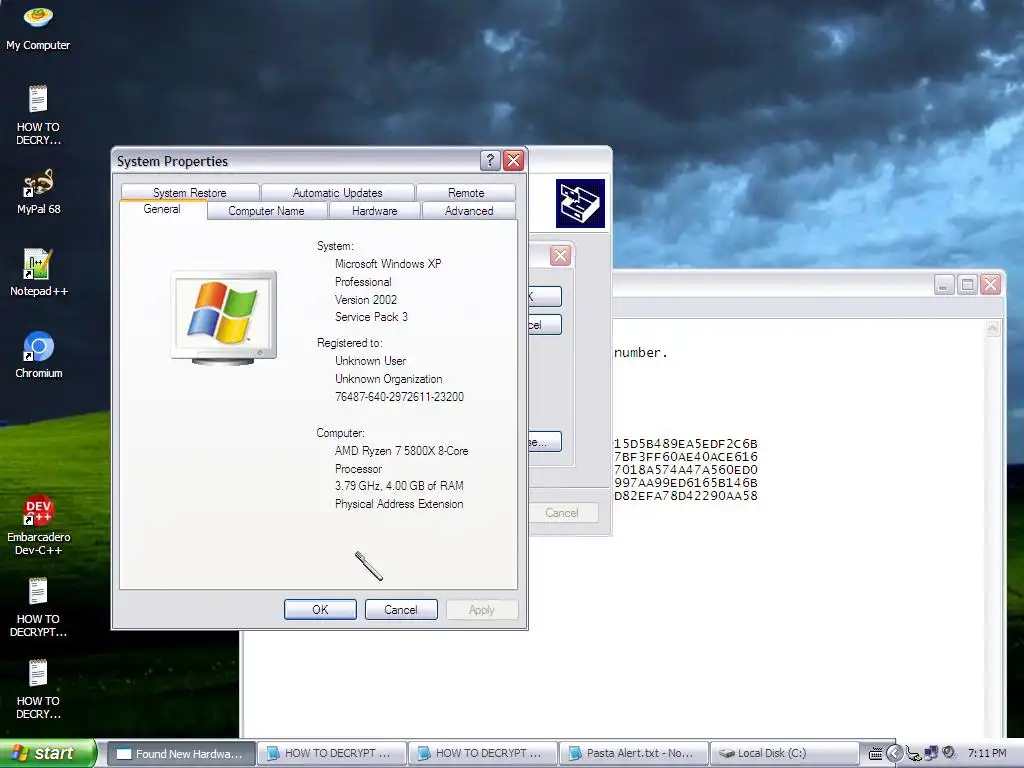Select the MyPal 68 browser shortcut

(38, 192)
